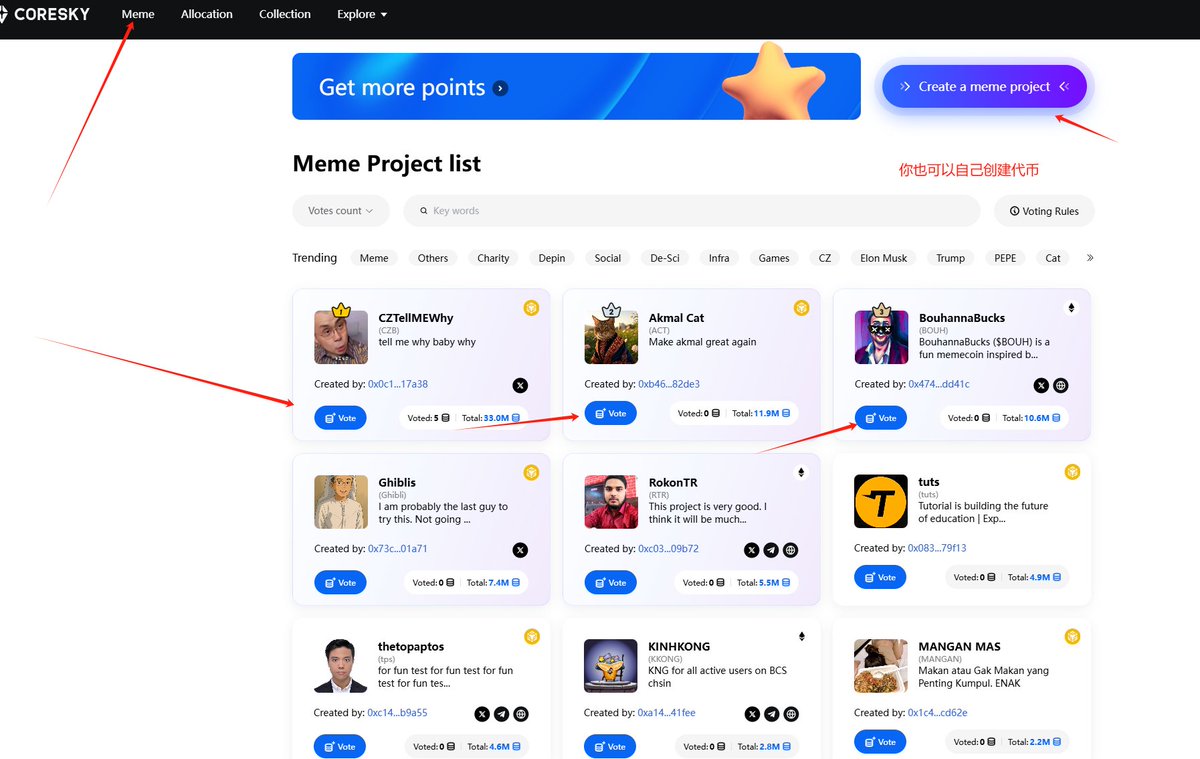The width and height of the screenshot is (1200, 759).
Task: Visit KINHKONG's website globe icon
Action: pyautogui.click(x=791, y=714)
